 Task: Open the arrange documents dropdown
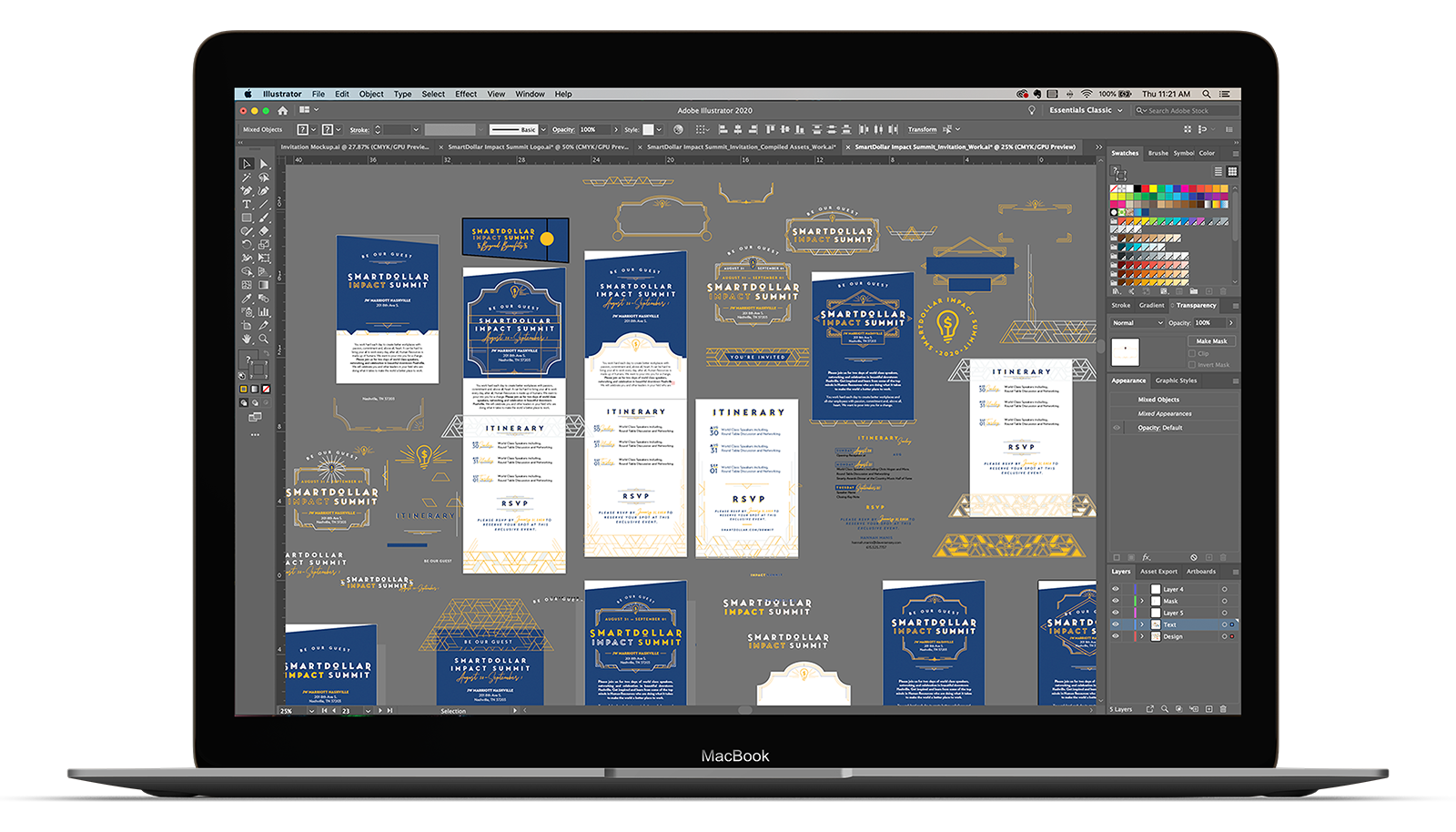tap(308, 110)
